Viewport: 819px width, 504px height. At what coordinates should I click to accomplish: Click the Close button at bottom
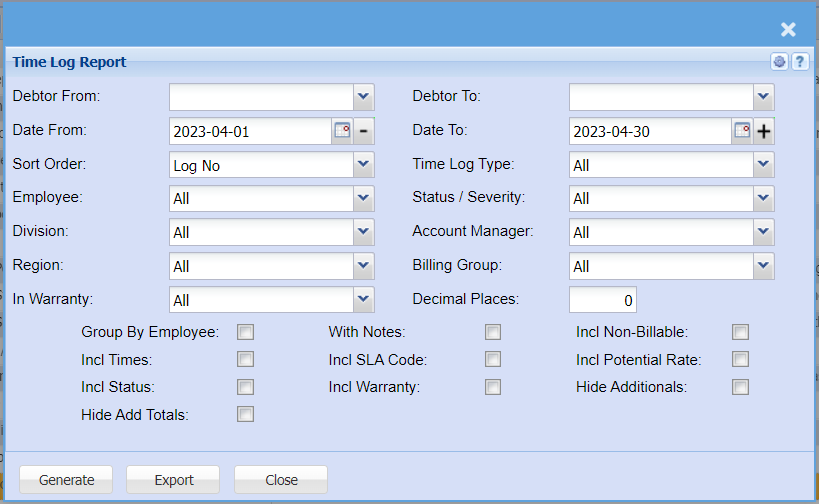[x=281, y=480]
